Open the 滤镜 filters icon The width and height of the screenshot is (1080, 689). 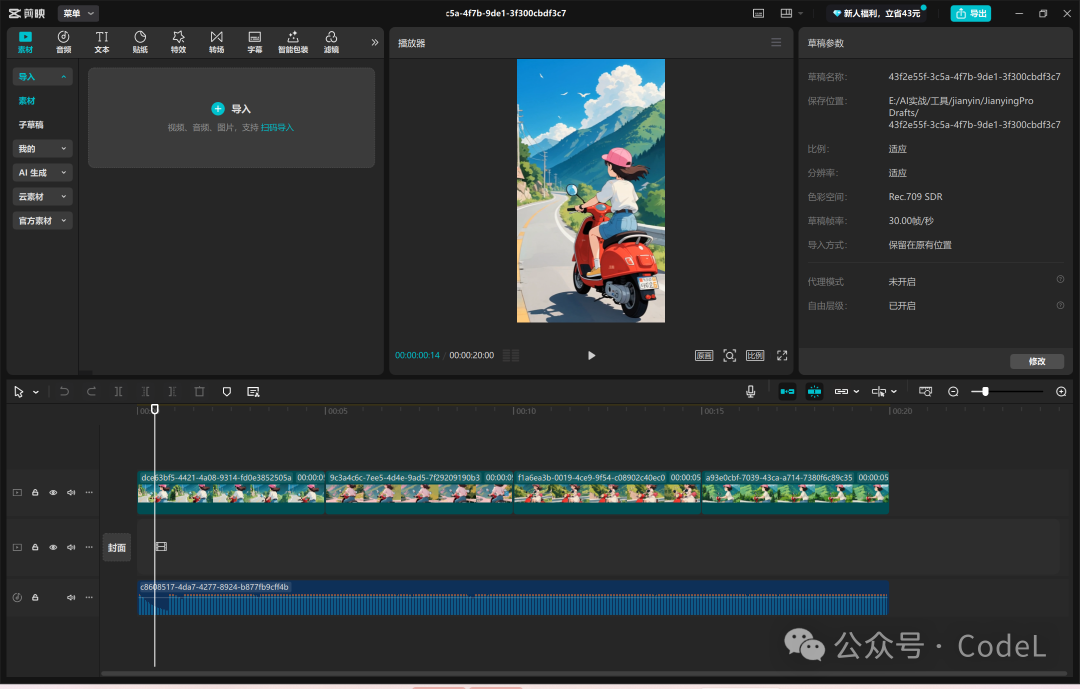pyautogui.click(x=331, y=42)
